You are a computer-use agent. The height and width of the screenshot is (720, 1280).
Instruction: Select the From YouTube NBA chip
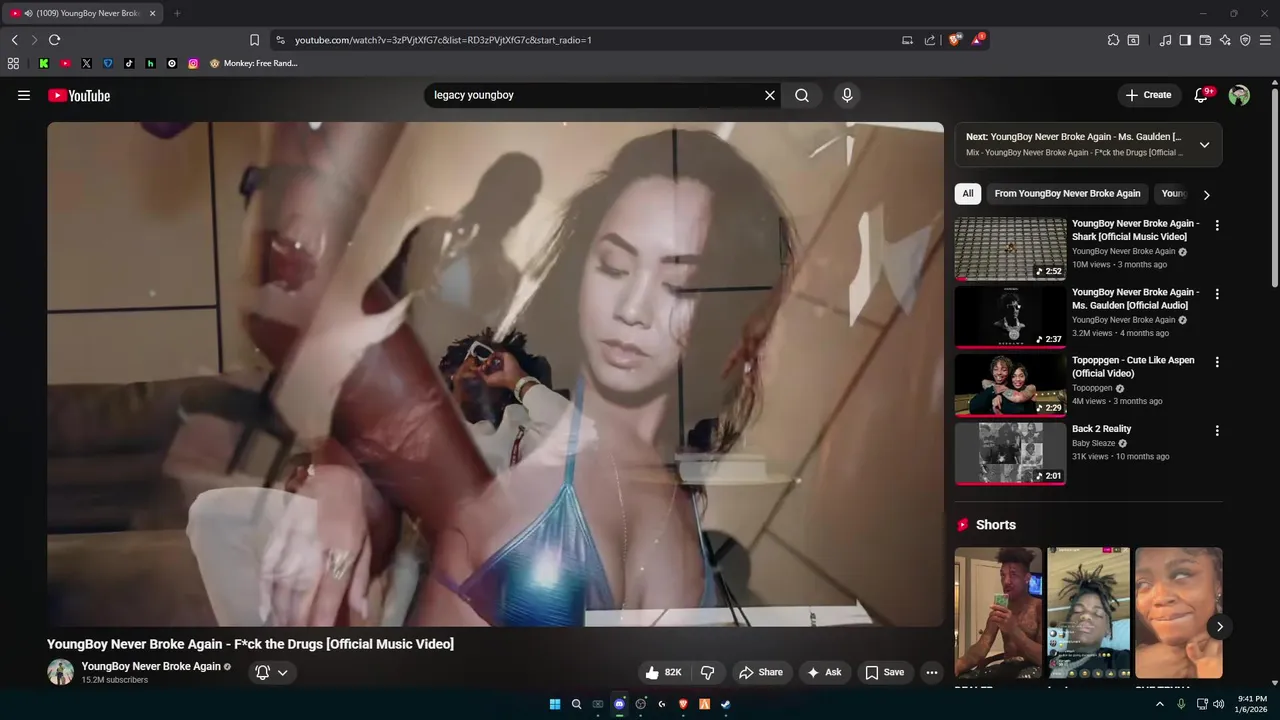1067,194
